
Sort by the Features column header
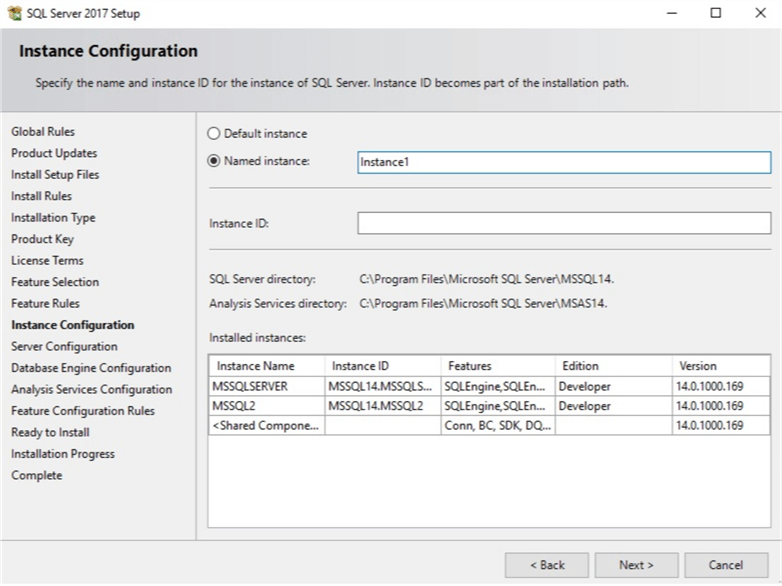point(498,366)
